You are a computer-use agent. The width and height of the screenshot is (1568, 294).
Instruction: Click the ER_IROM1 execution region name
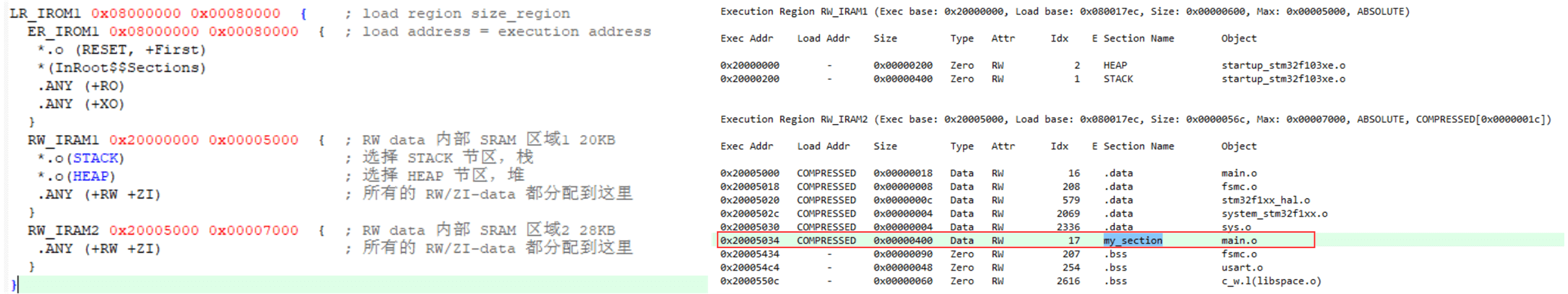pyautogui.click(x=63, y=31)
